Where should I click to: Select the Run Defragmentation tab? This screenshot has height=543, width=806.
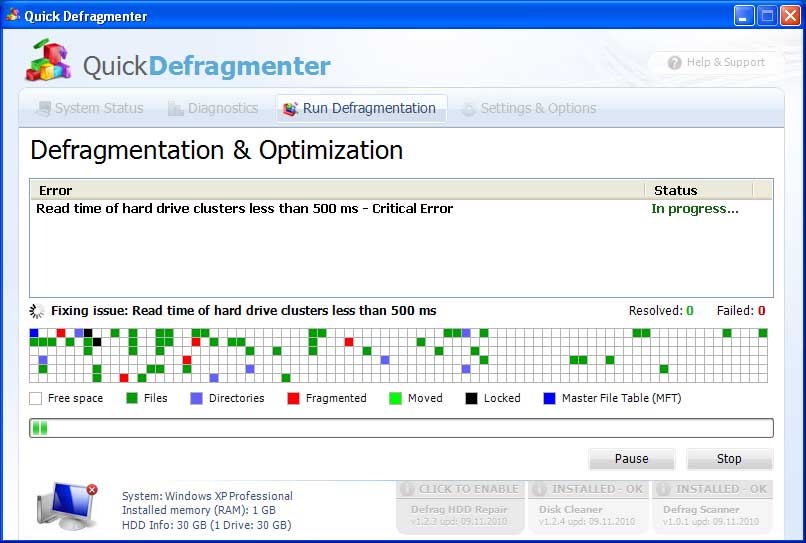(361, 108)
